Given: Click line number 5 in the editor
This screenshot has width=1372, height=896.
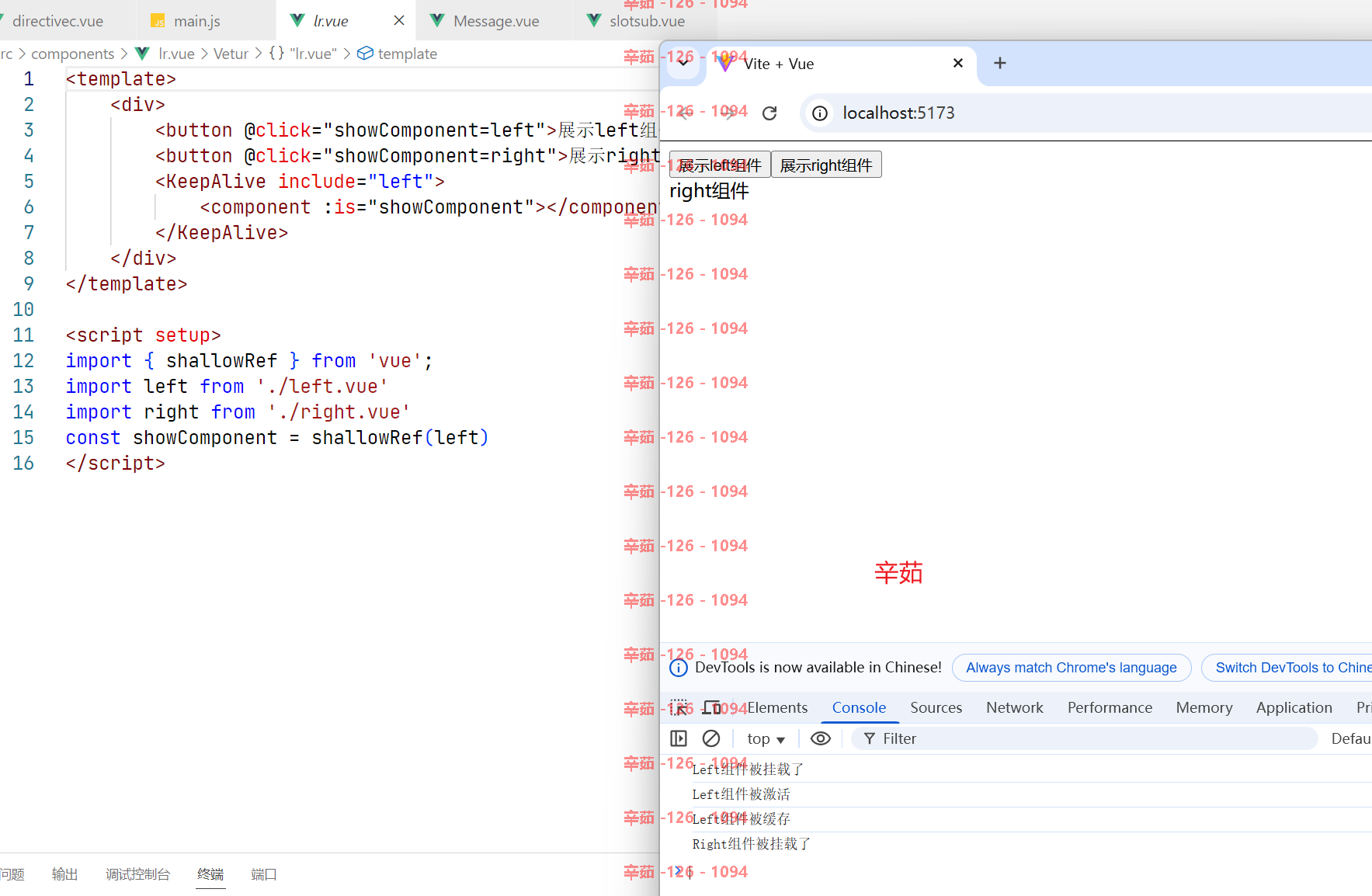Looking at the screenshot, I should coord(29,182).
